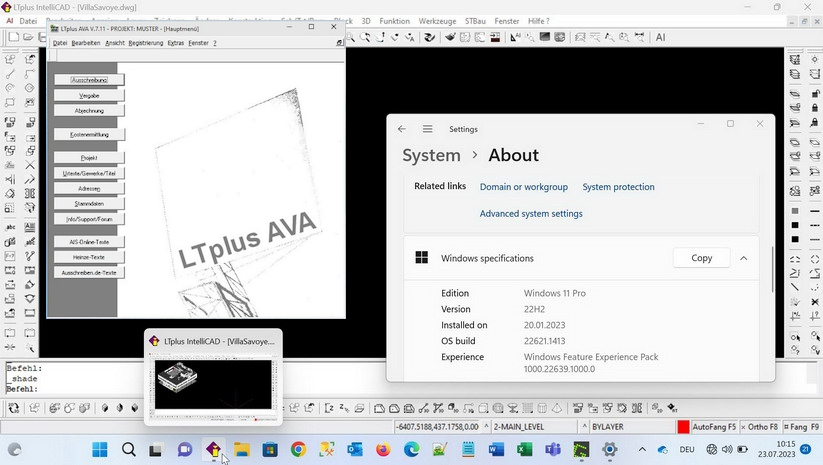Click Domain or workgroup link
Screen dimensions: 823x465
pyautogui.click(x=523, y=187)
